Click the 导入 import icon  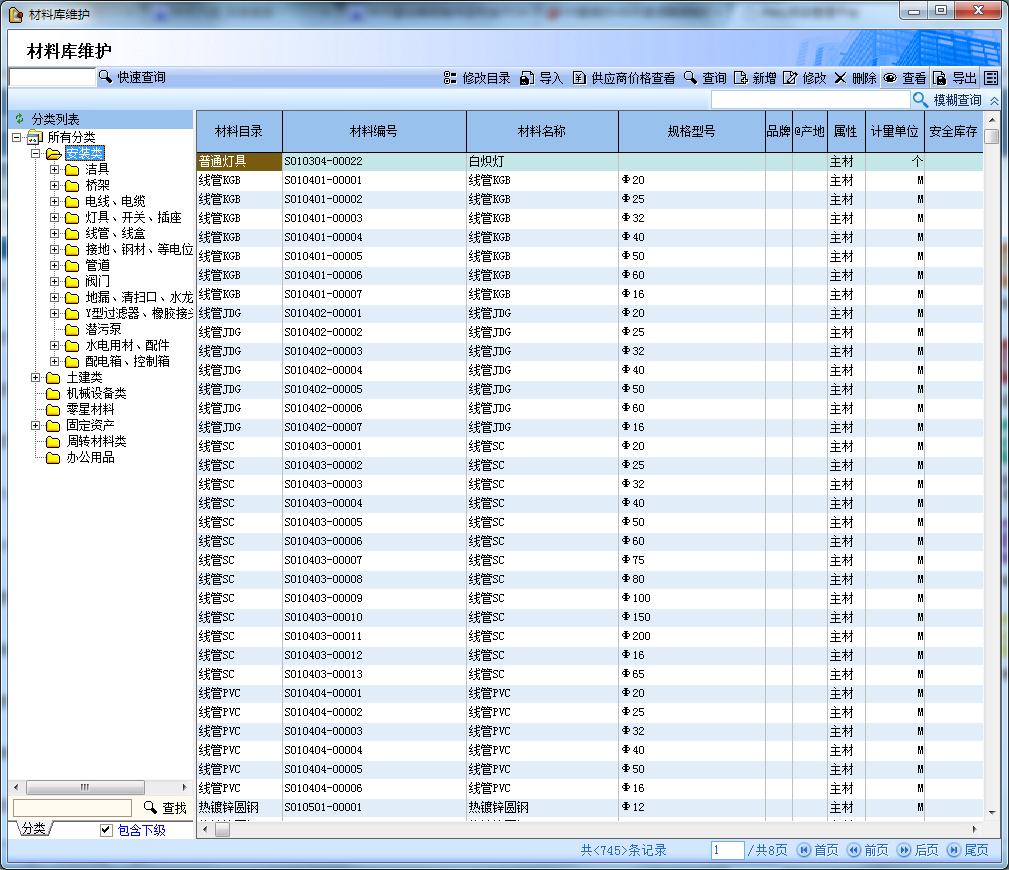point(527,78)
